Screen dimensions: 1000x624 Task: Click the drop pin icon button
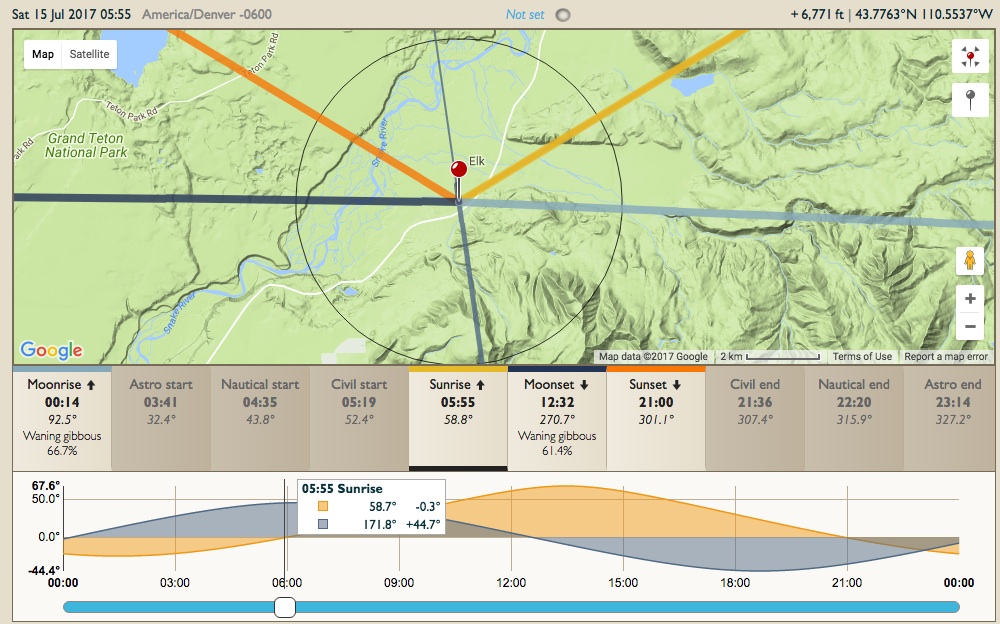969,101
